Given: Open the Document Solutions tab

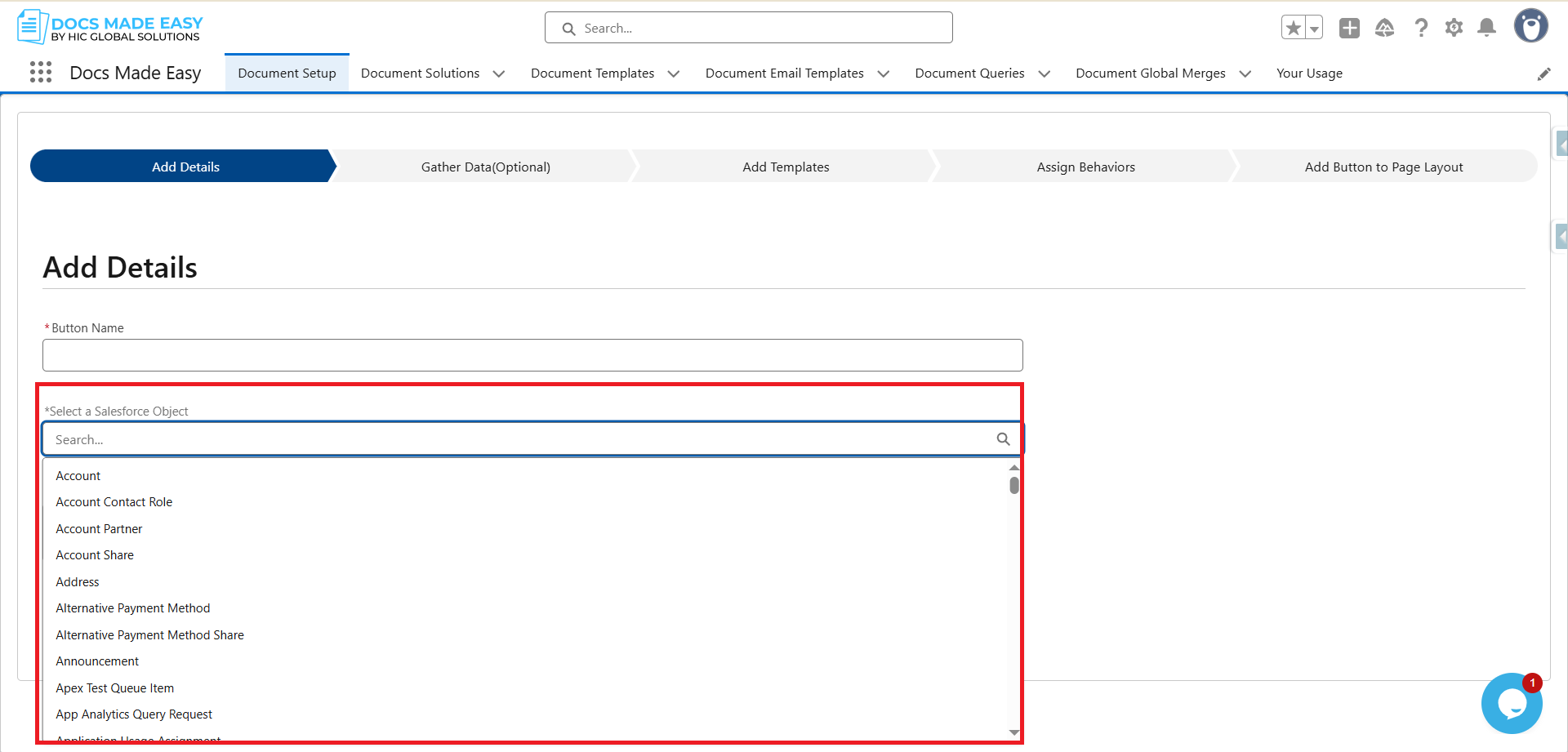Looking at the screenshot, I should [x=420, y=73].
